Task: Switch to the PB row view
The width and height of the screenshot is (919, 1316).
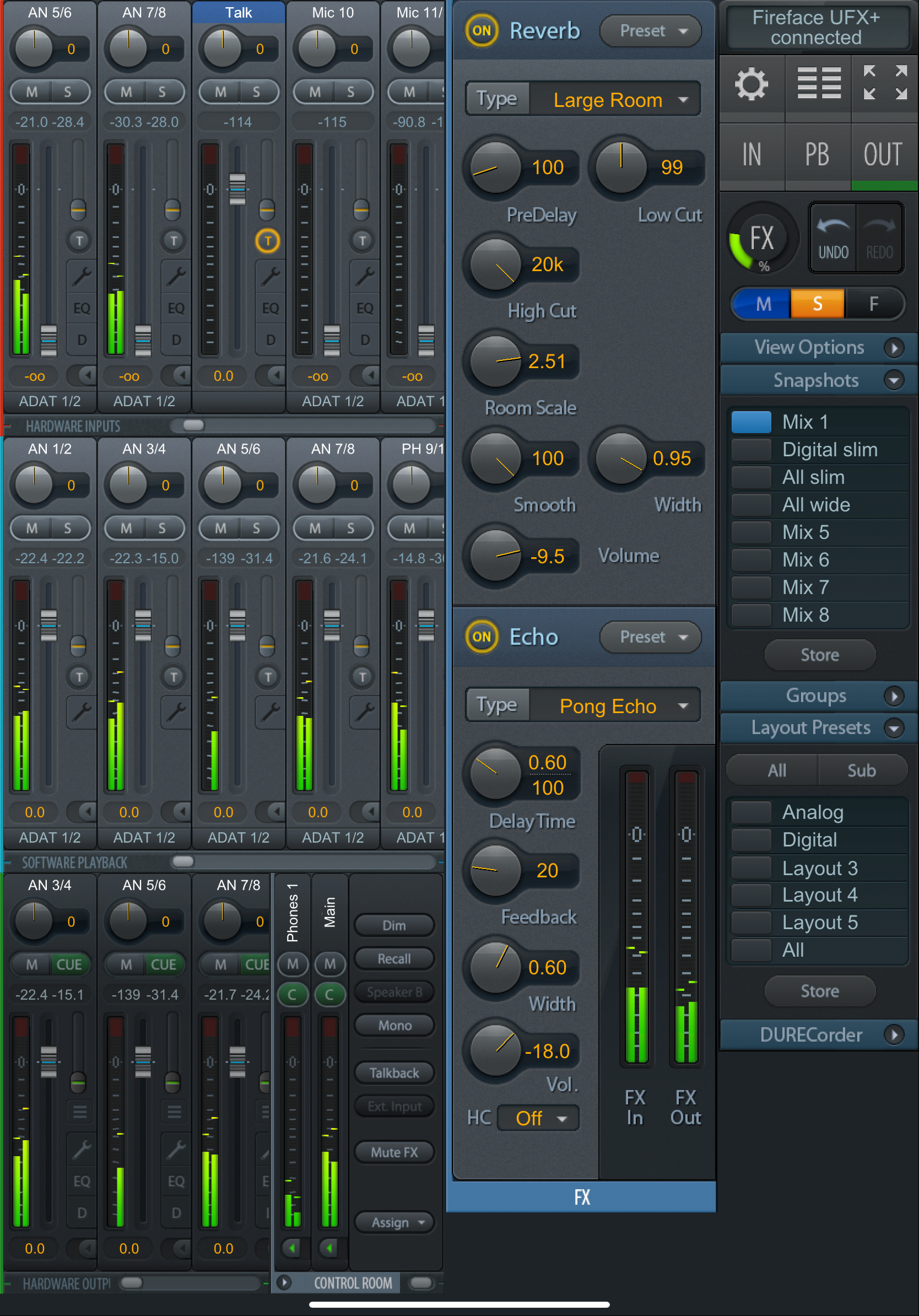Action: point(817,155)
